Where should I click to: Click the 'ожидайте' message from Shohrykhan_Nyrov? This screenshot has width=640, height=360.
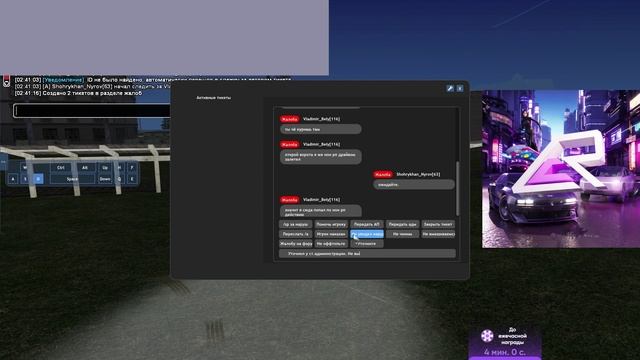pyautogui.click(x=413, y=184)
